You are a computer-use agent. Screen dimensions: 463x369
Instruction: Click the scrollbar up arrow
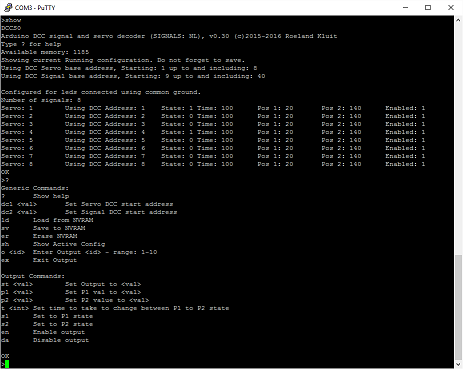[x=458, y=20]
